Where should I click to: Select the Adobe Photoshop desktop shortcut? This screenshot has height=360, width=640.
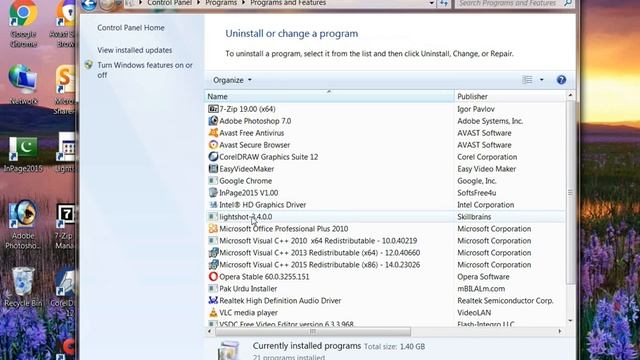tap(23, 224)
